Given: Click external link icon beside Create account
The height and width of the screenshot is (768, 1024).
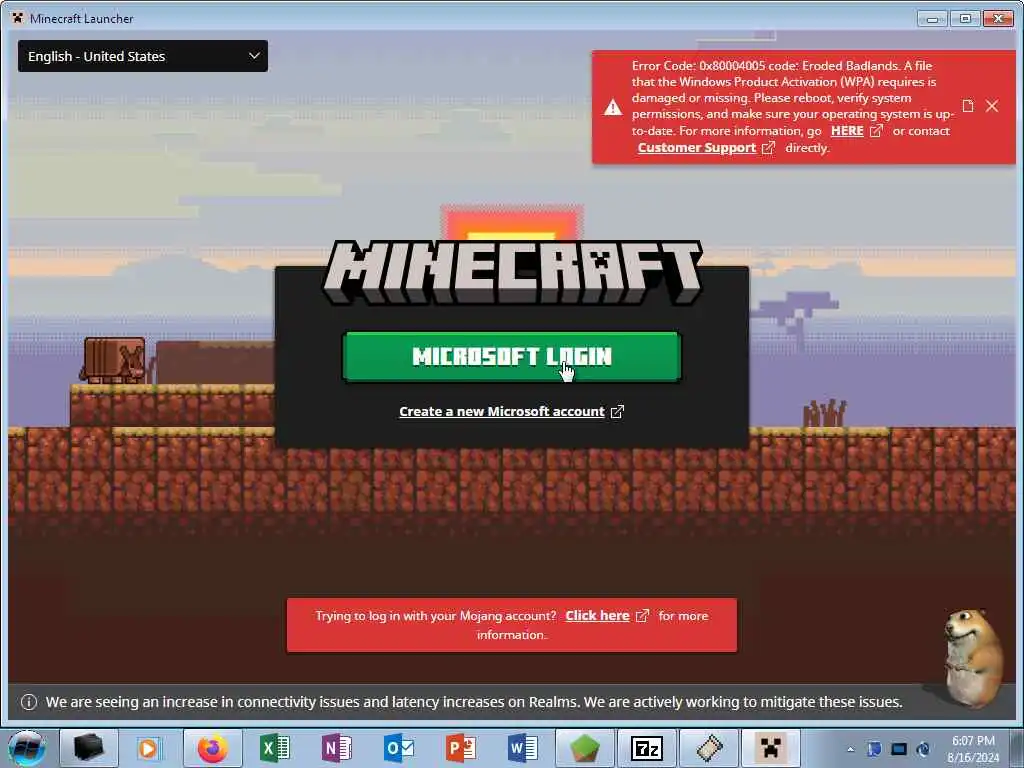Looking at the screenshot, I should (617, 411).
